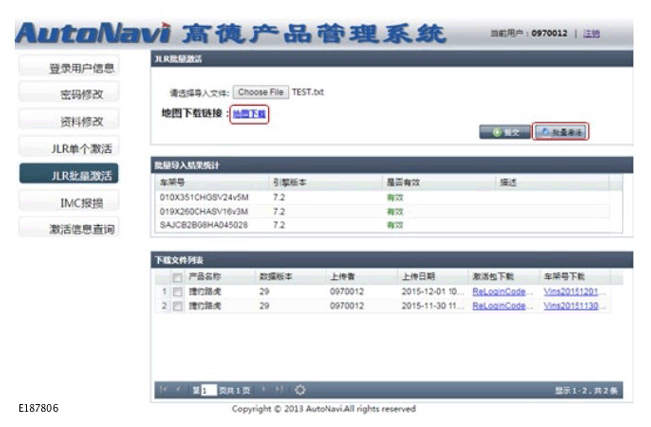Check the checkbox for row 1 捷豹路虎
The image size is (651, 427).
pyautogui.click(x=177, y=292)
